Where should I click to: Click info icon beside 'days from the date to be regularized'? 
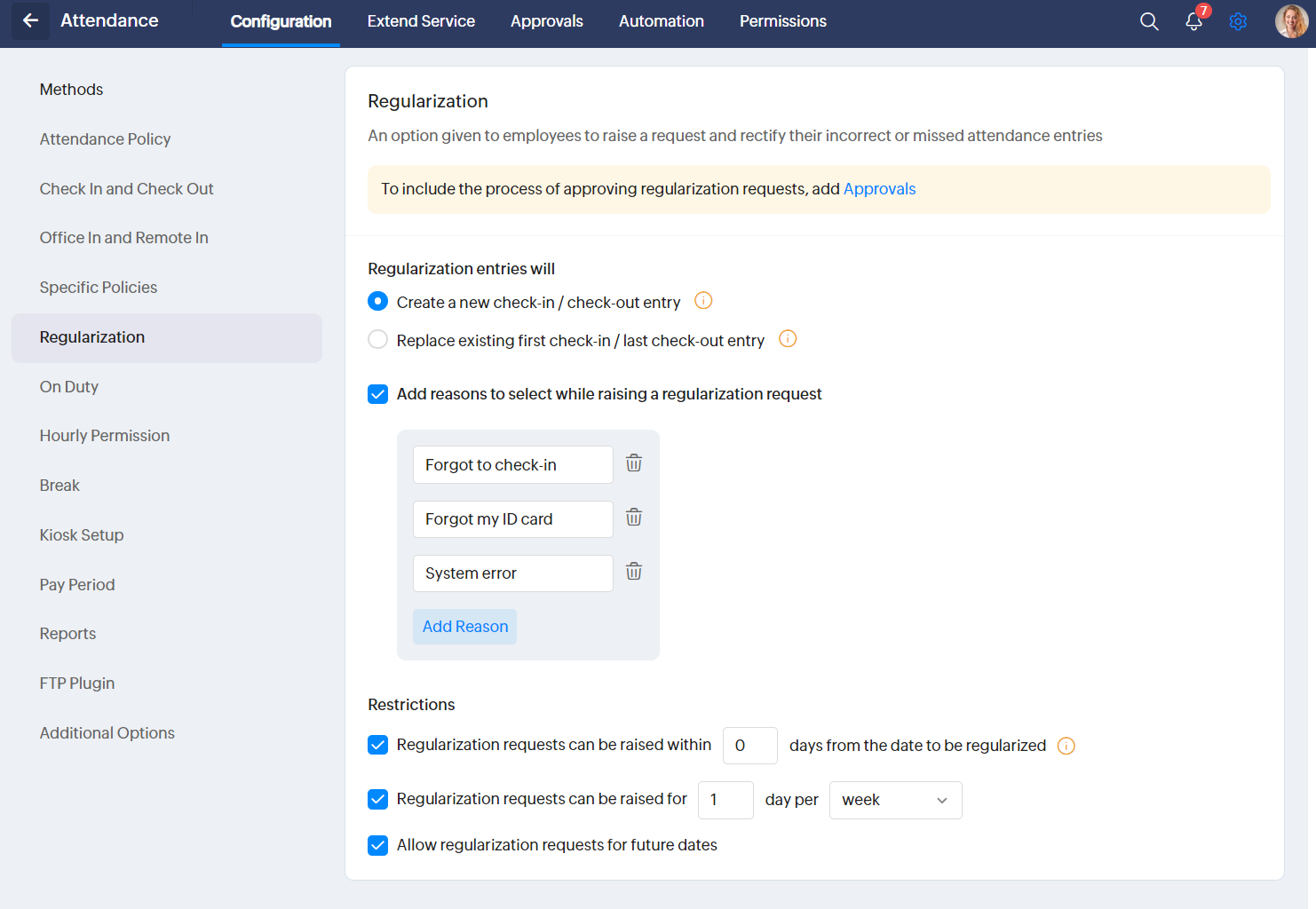point(1066,746)
